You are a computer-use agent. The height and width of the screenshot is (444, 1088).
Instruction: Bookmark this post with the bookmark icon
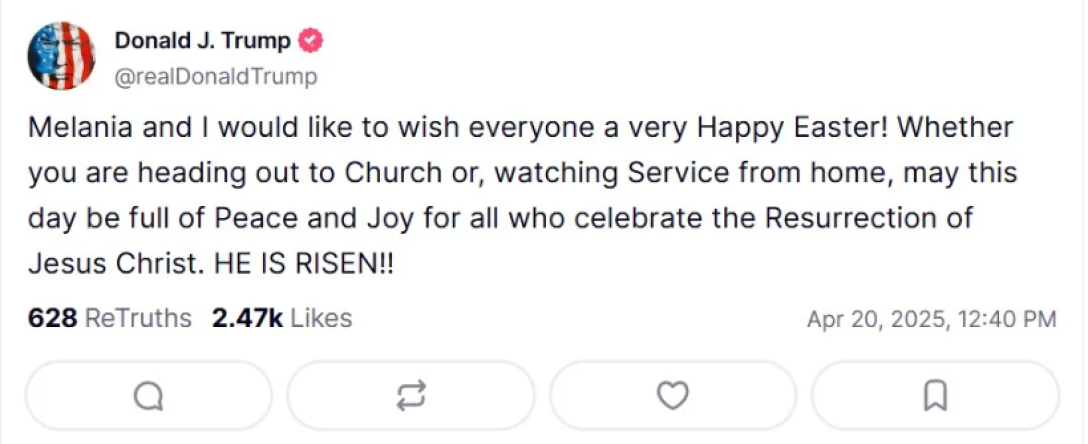(x=935, y=397)
